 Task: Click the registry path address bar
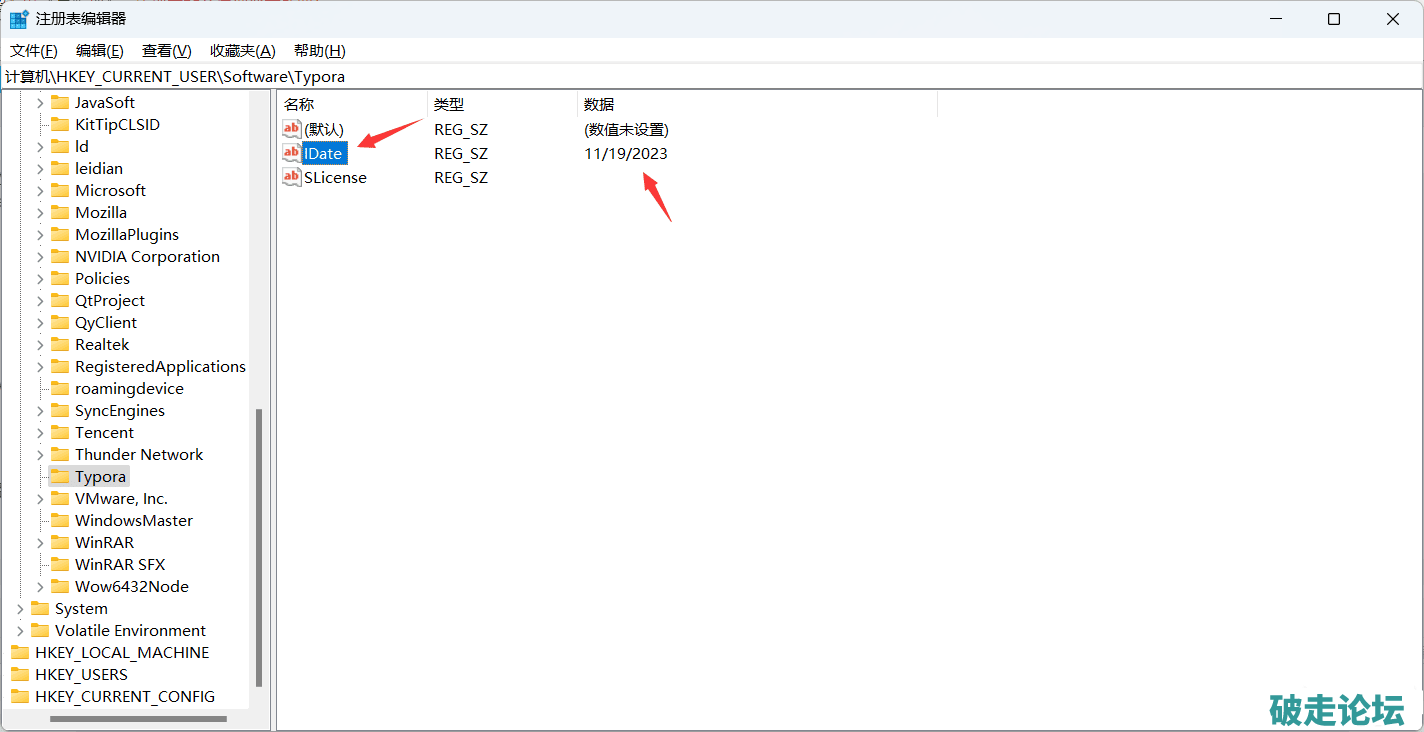click(x=700, y=76)
